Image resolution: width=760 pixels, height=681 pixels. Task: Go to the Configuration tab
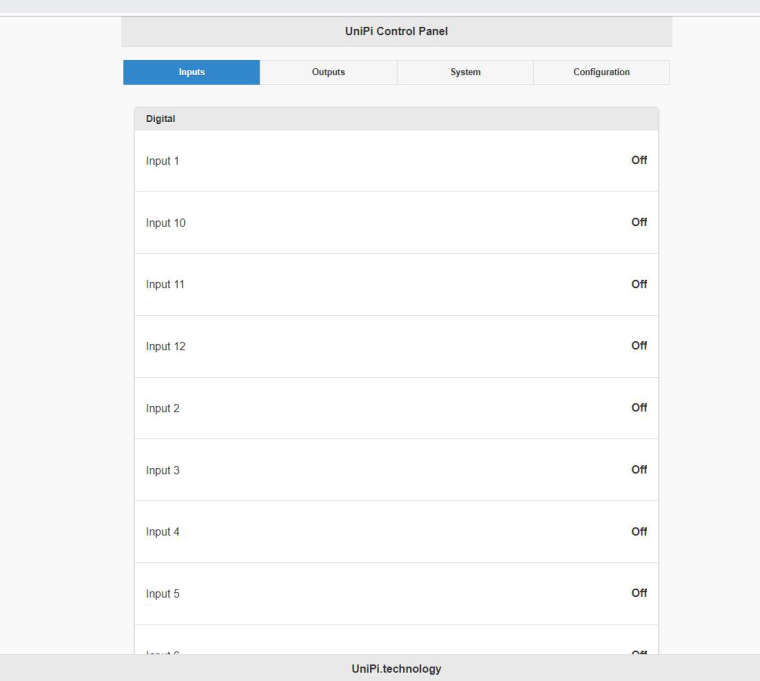click(601, 72)
